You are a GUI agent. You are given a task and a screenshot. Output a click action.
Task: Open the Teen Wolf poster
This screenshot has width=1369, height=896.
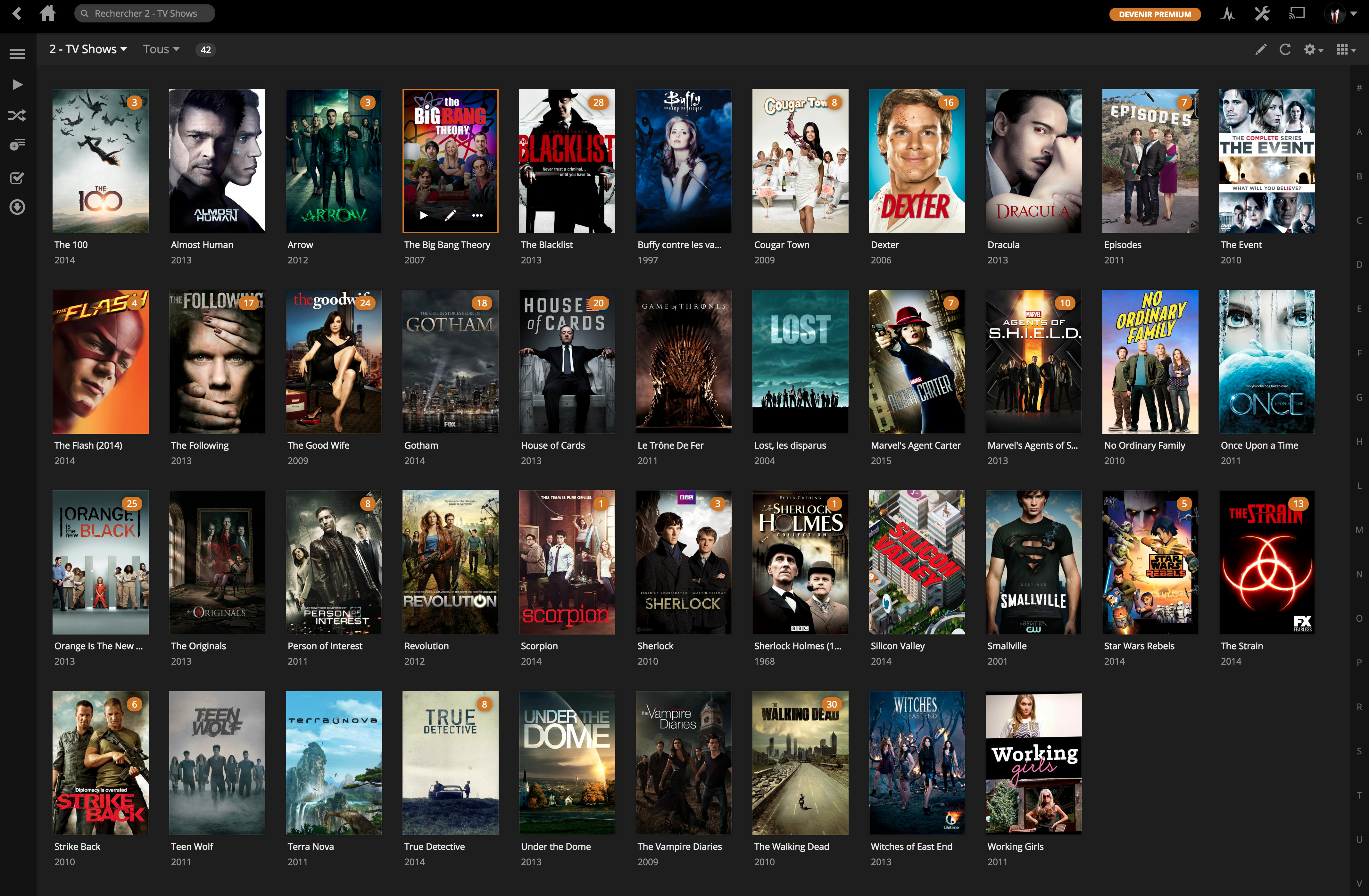point(217,763)
